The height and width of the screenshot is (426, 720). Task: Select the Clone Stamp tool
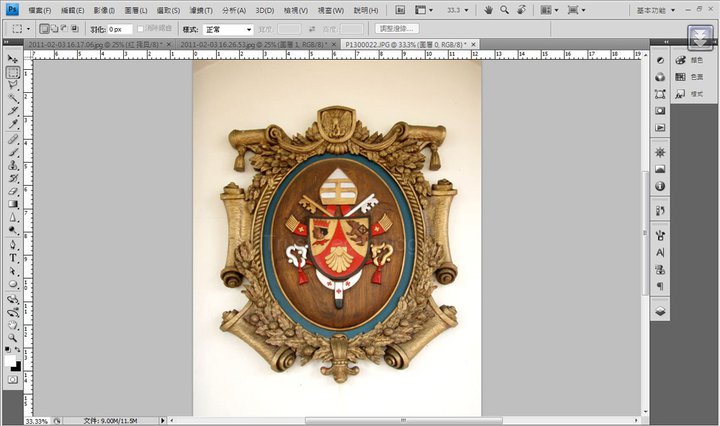pos(13,165)
